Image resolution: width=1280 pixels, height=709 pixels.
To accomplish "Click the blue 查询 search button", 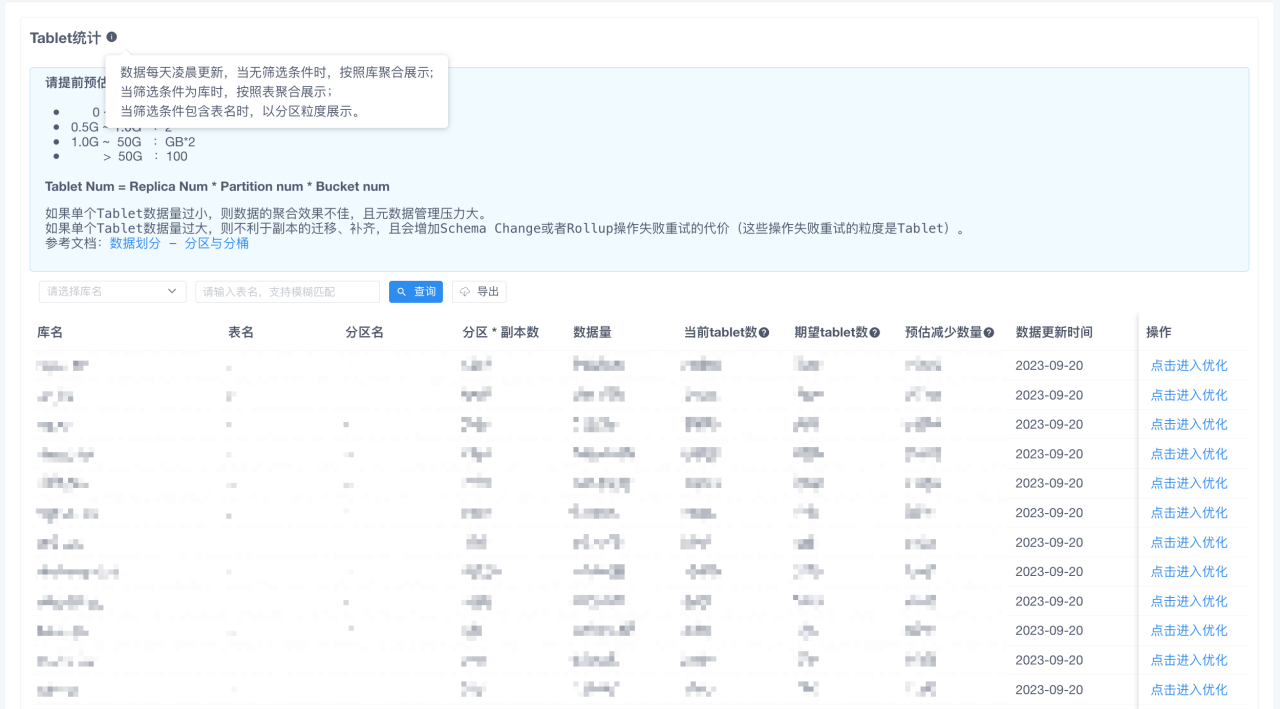I will tap(415, 291).
